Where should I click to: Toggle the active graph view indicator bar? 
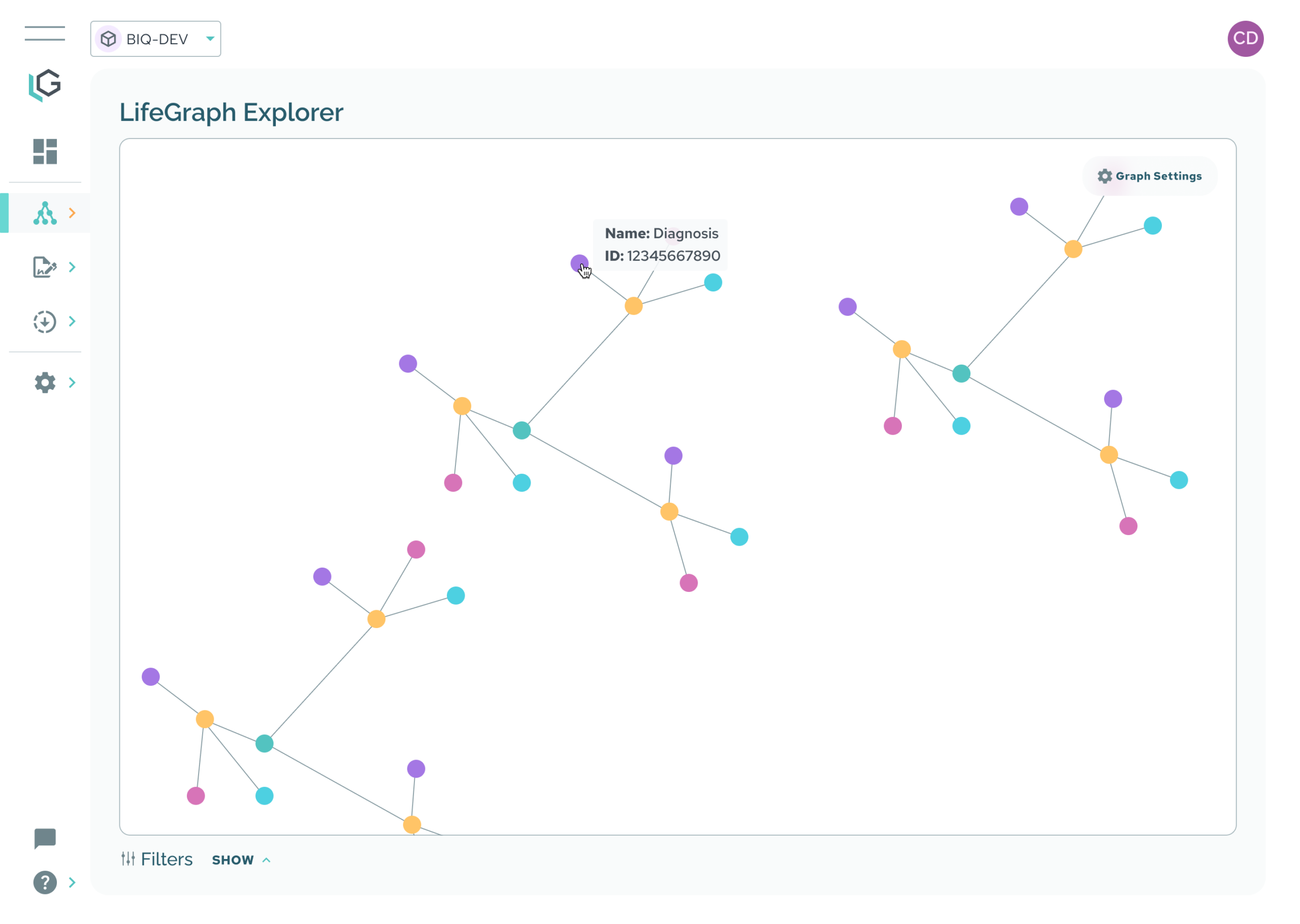pyautogui.click(x=5, y=213)
